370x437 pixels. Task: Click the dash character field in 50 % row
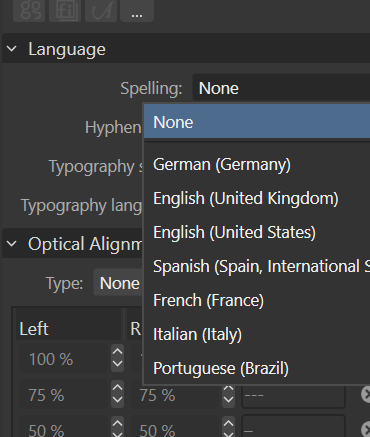pos(293,427)
